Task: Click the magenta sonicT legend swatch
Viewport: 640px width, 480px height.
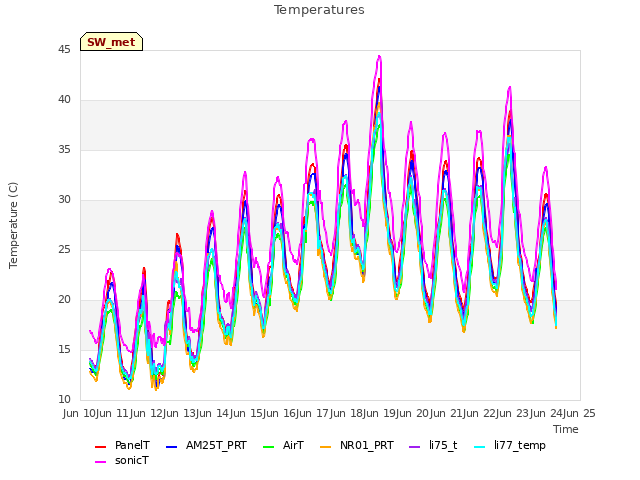Action: (x=100, y=462)
